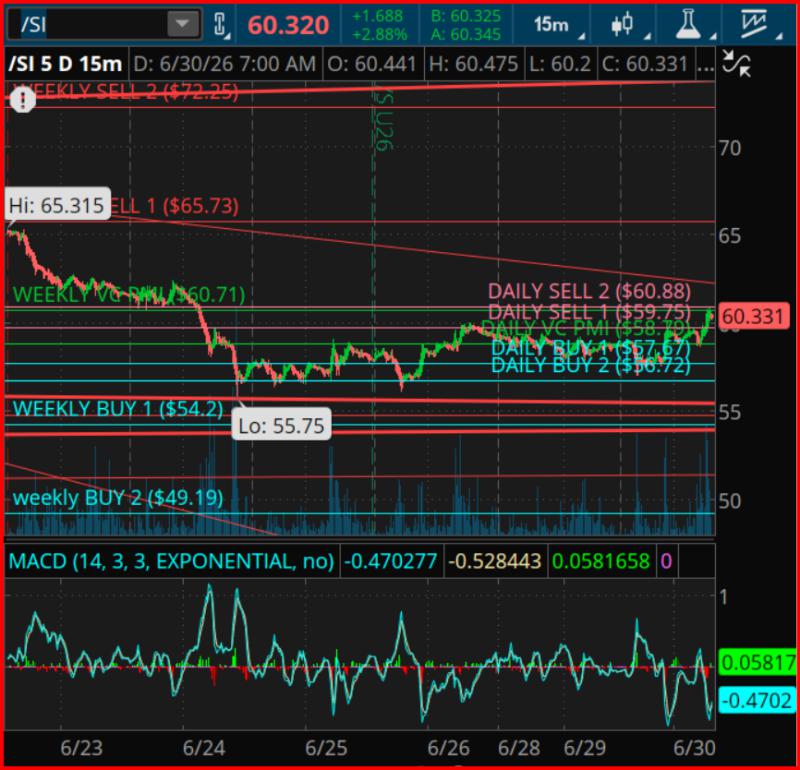800x770 pixels.
Task: Click the cyan -0.4702 MACD axis label
Action: click(758, 701)
